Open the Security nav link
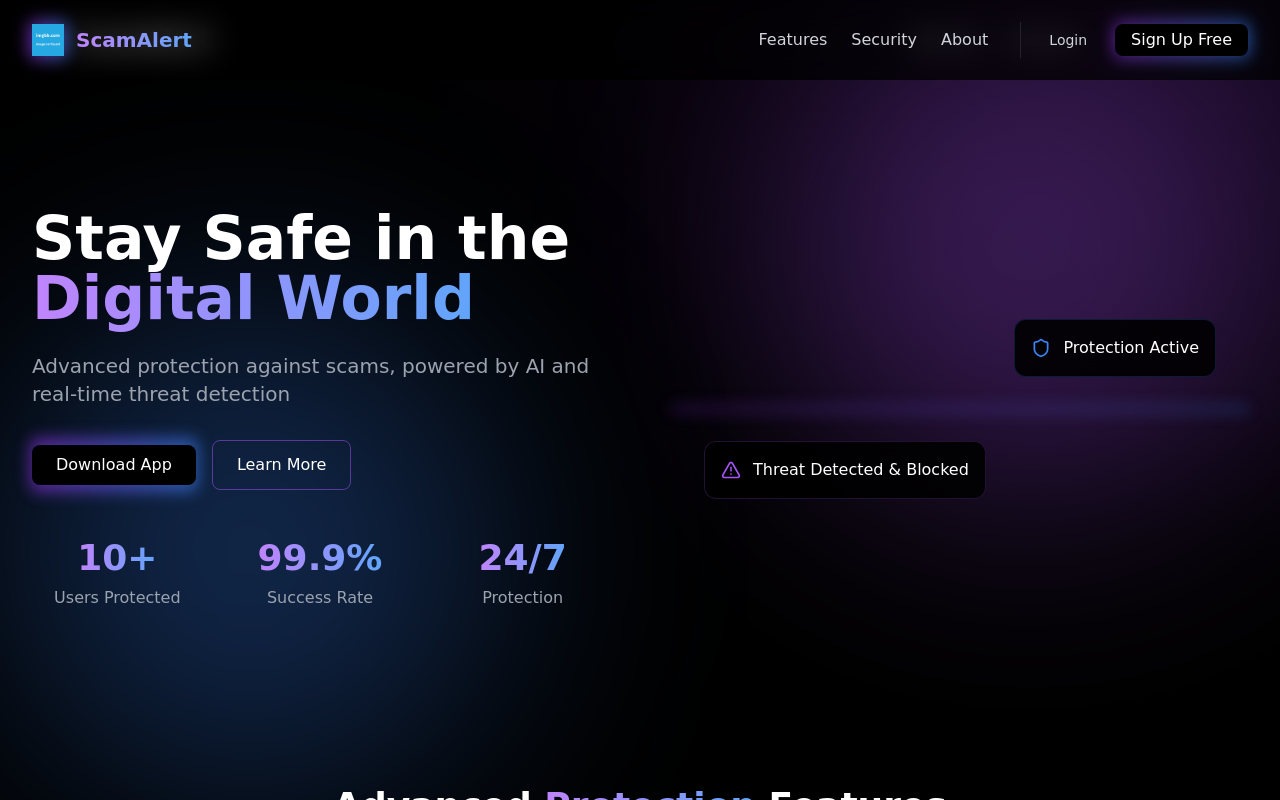Image resolution: width=1280 pixels, height=800 pixels. 884,40
